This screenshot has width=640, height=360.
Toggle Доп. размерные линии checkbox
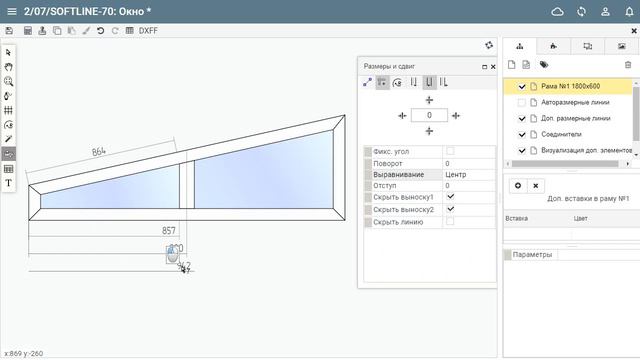coord(522,118)
